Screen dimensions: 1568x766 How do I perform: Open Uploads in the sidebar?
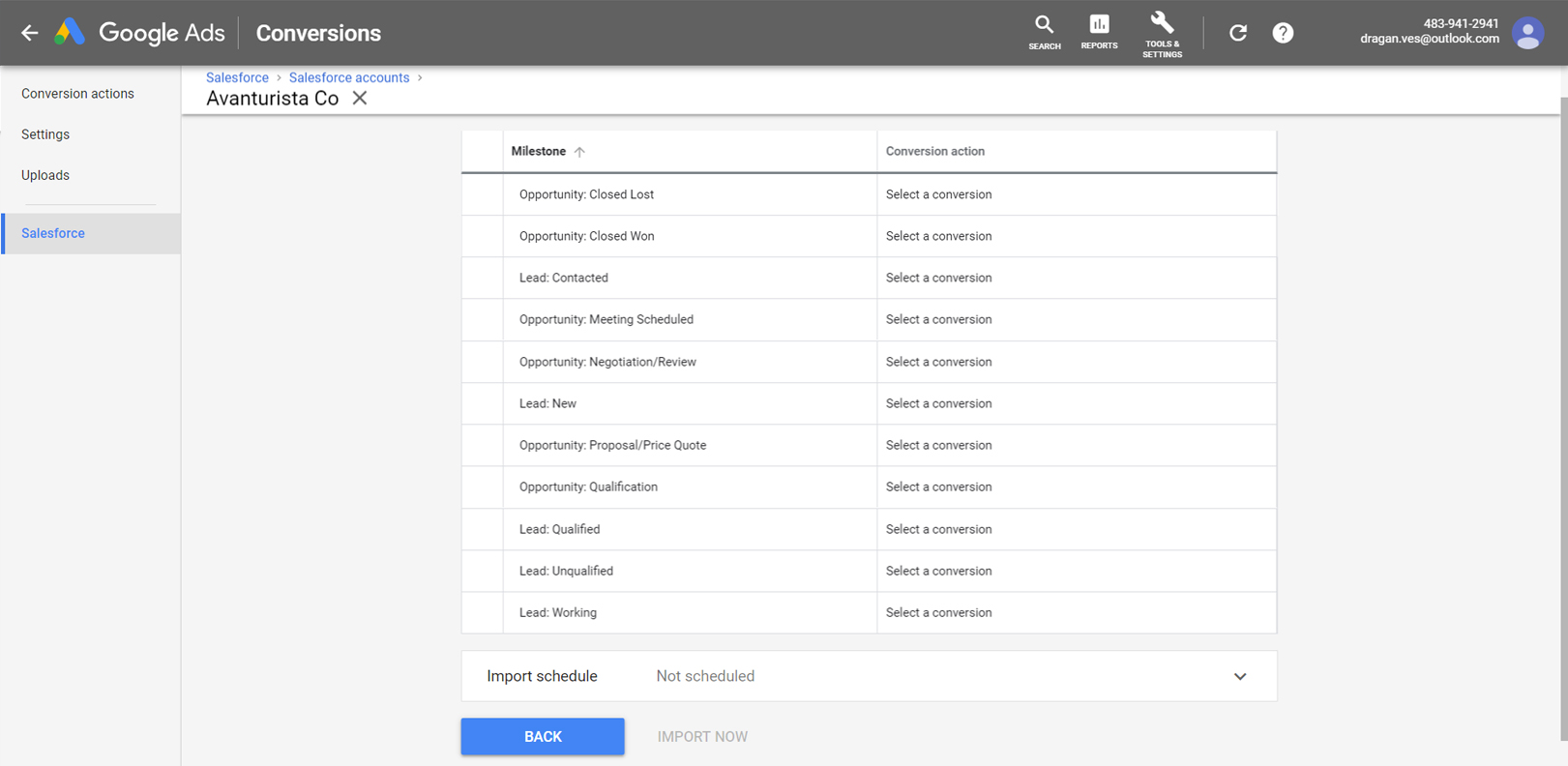(45, 175)
